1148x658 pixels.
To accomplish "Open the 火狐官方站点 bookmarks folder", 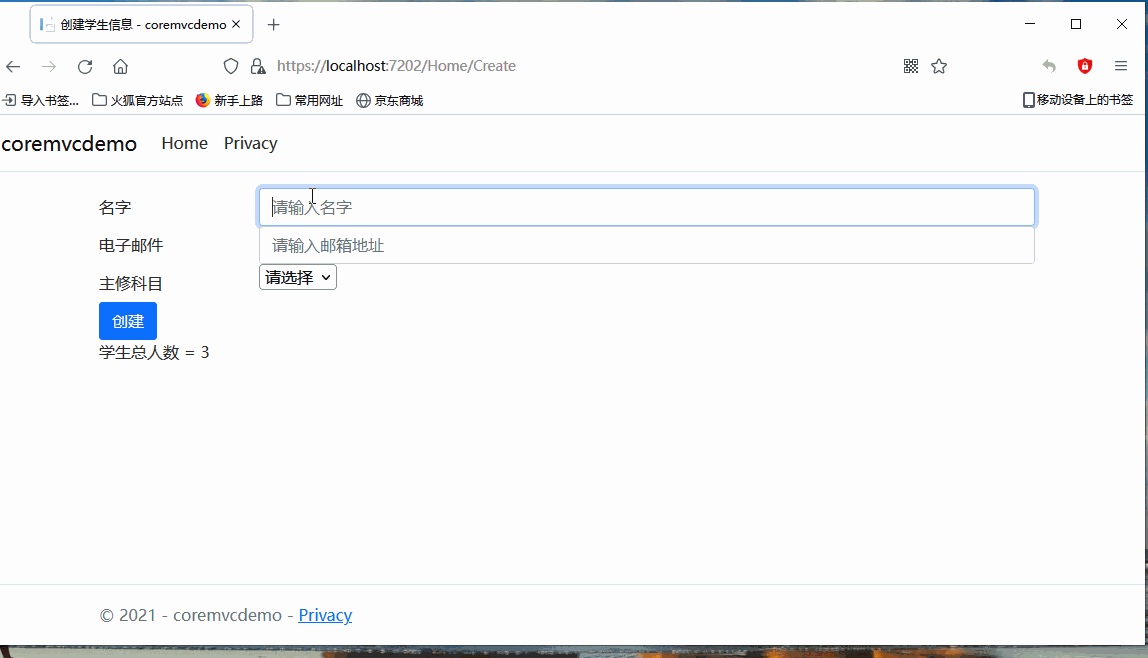I will (138, 100).
